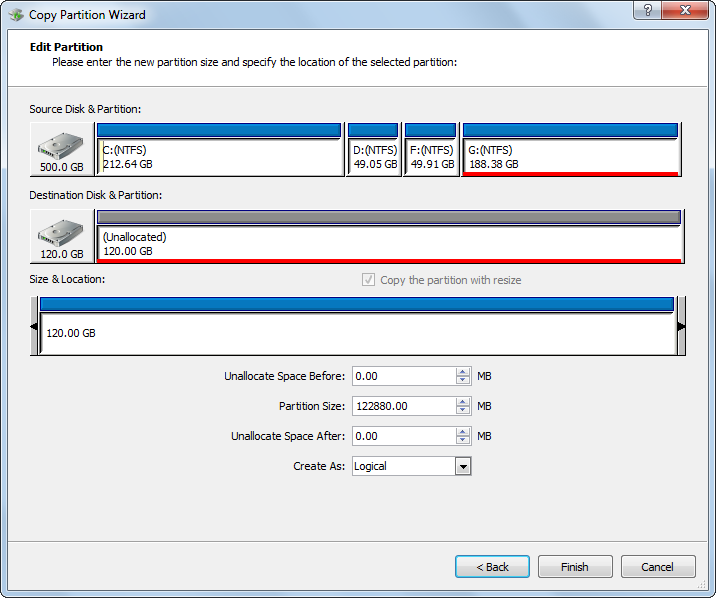Select the F: NTFS 49.91 GB partition

431,149
